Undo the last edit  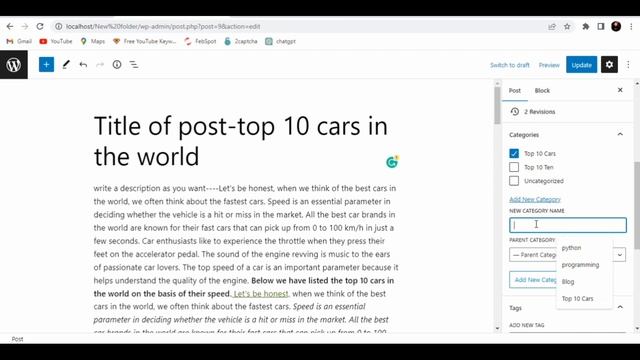pyautogui.click(x=83, y=64)
